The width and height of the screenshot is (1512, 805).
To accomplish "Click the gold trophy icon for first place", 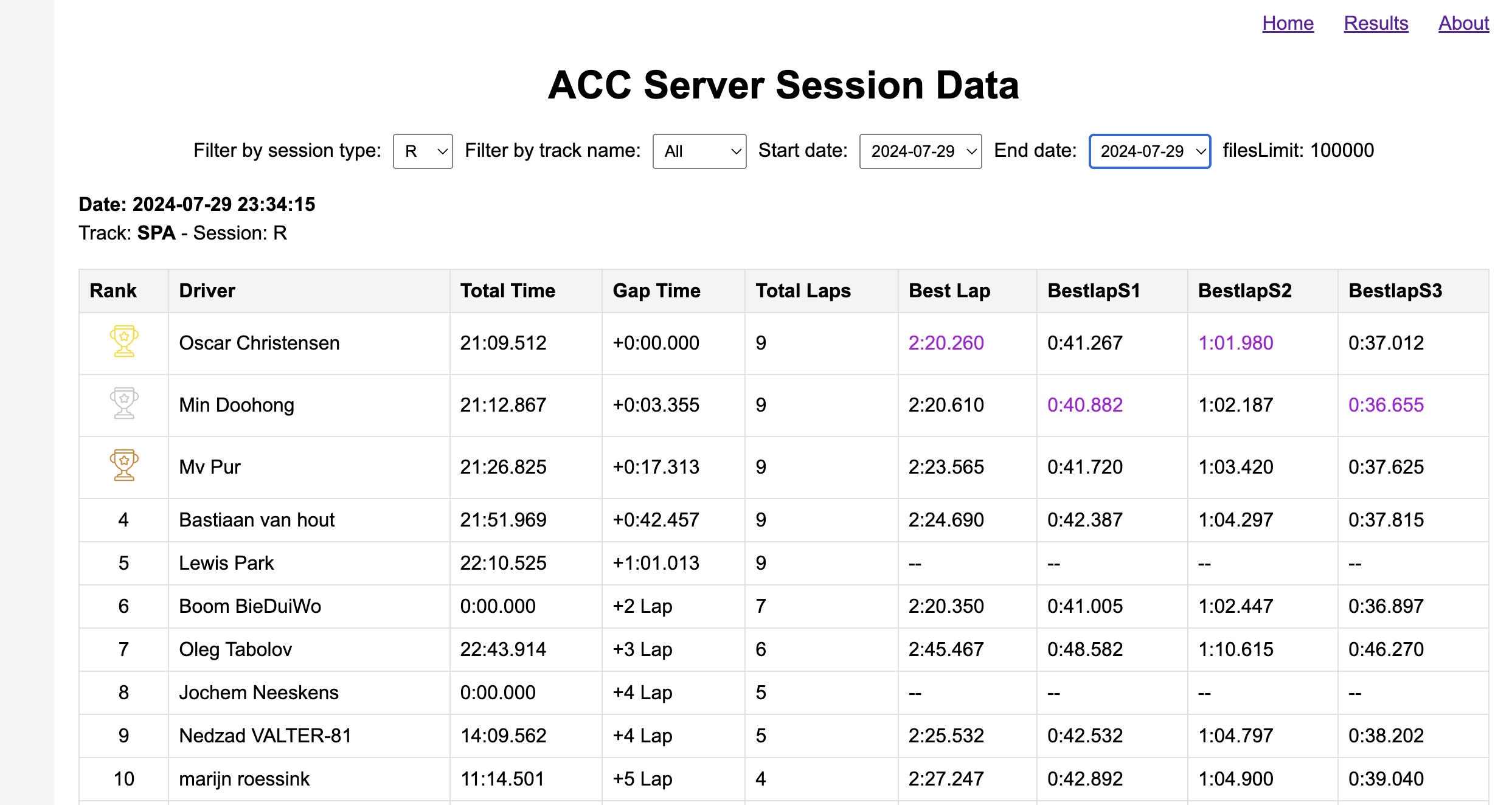I will [x=124, y=342].
